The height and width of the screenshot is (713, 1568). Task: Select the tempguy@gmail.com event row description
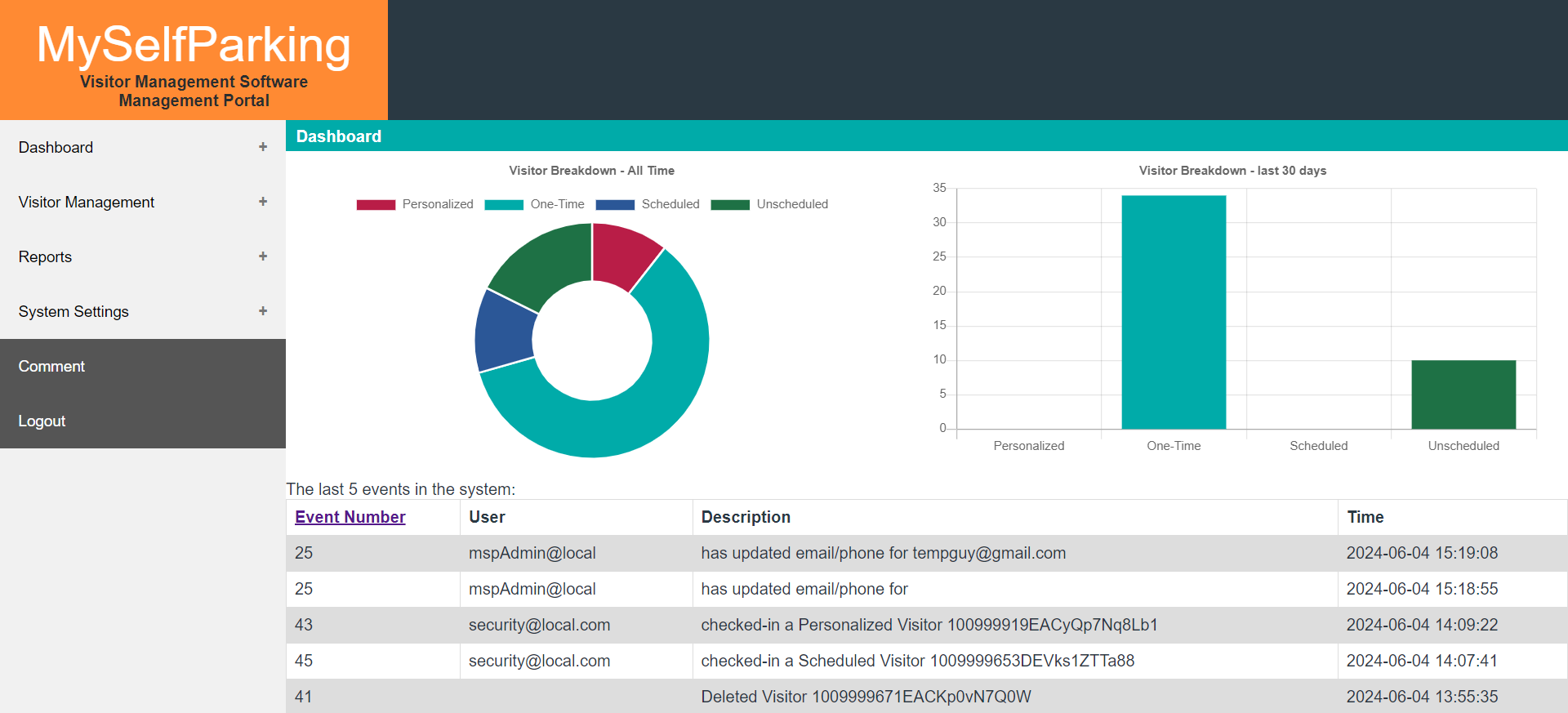pos(883,553)
